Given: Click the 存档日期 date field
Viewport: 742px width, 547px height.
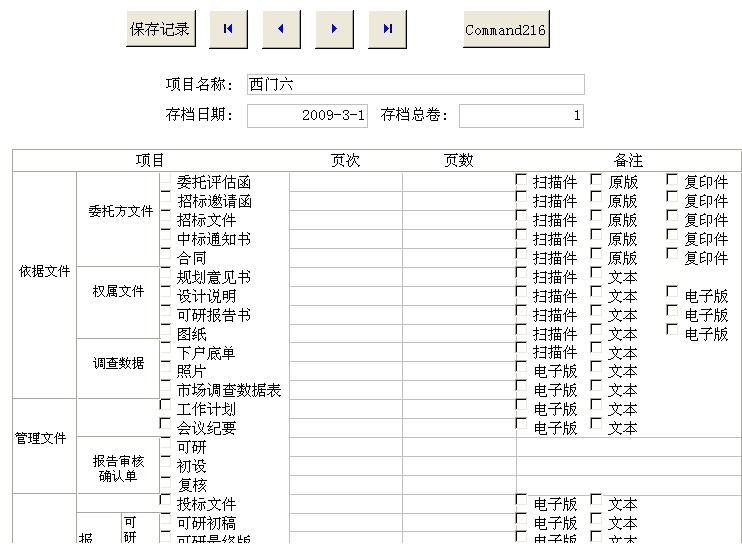Looking at the screenshot, I should (x=307, y=115).
